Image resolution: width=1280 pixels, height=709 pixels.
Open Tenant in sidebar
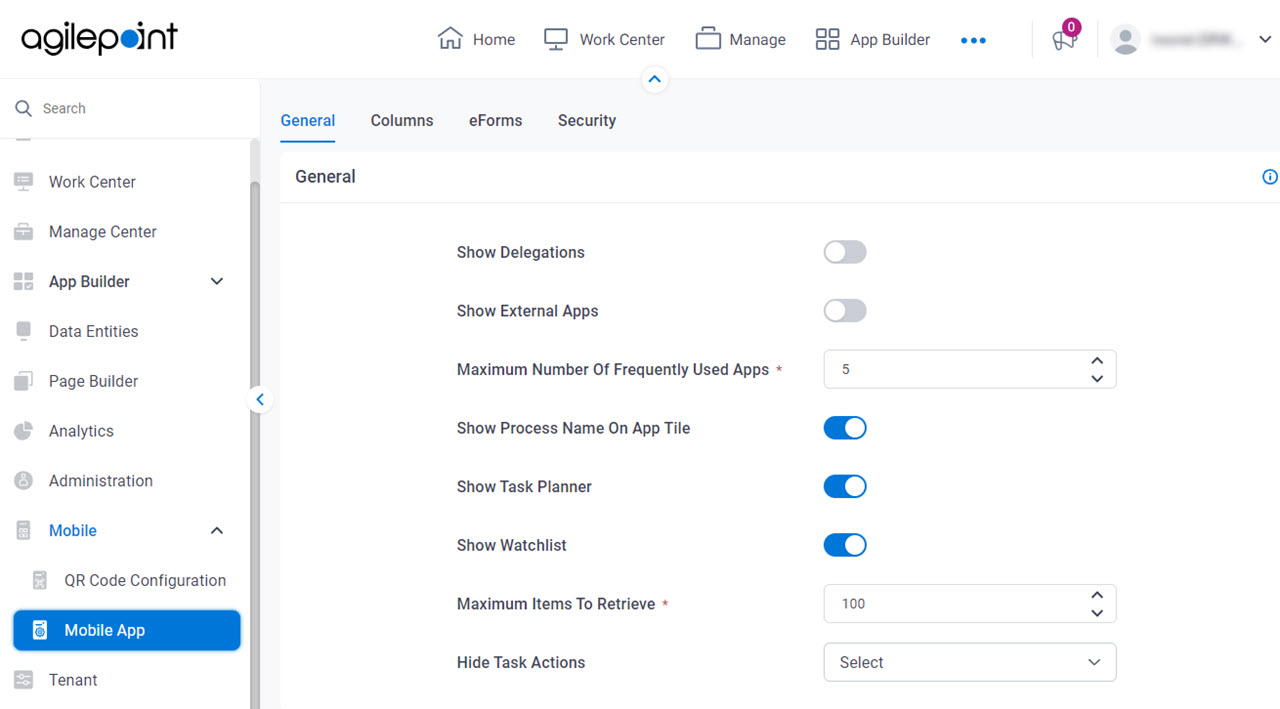pyautogui.click(x=73, y=680)
